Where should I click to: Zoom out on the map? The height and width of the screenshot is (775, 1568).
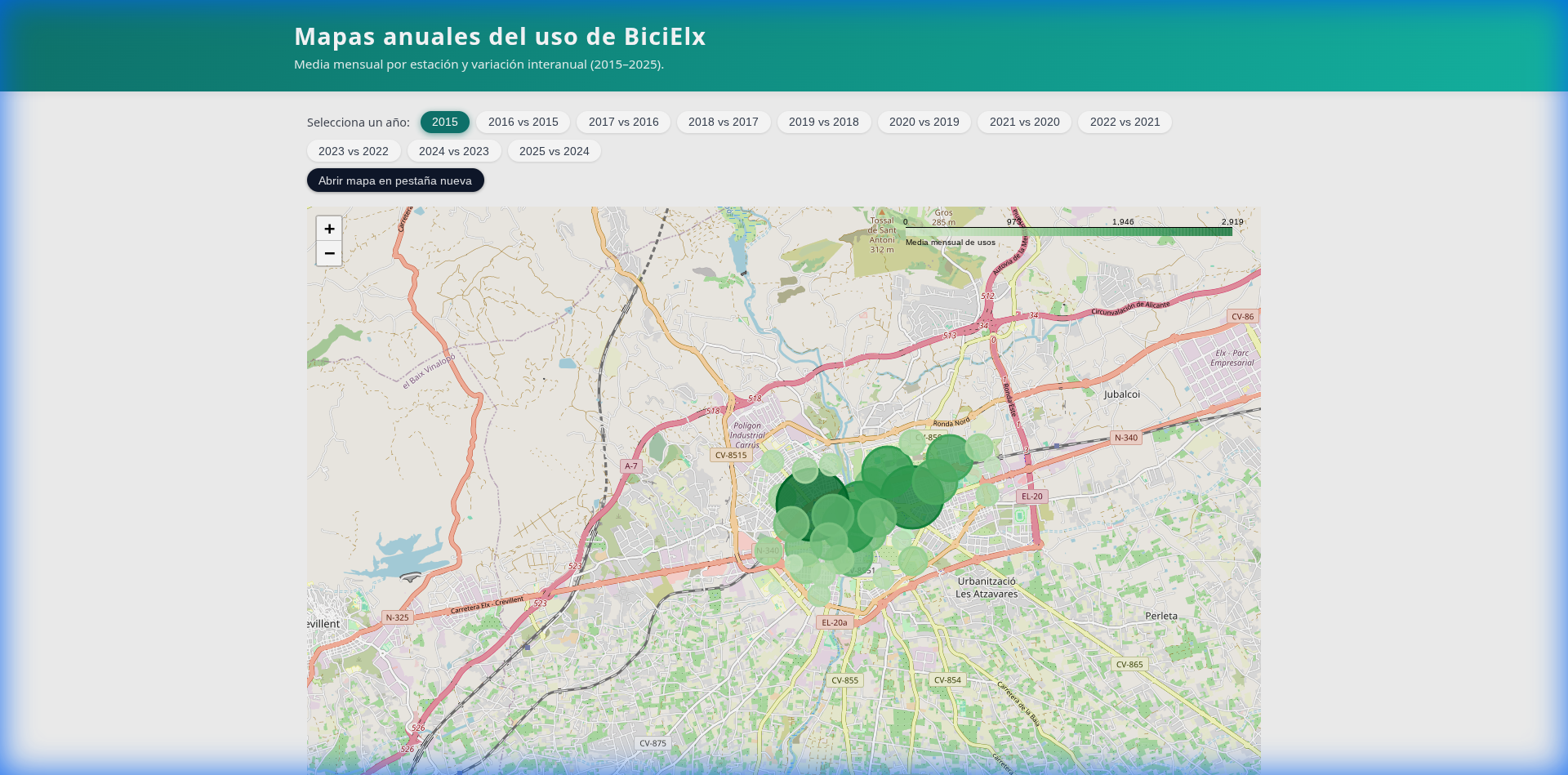[329, 253]
